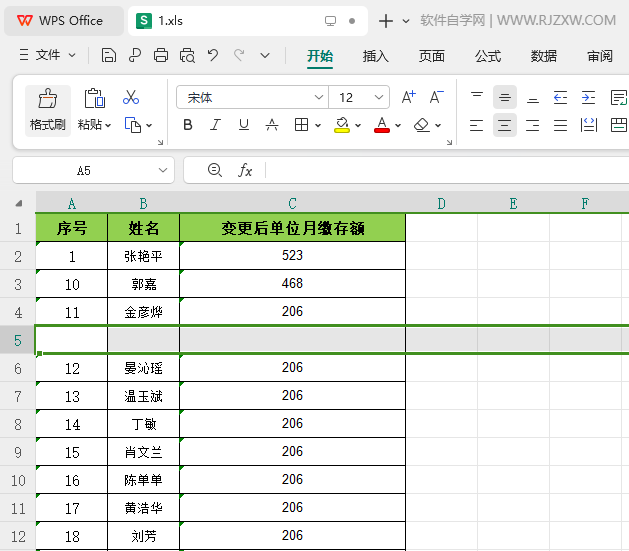
Task: Click the column width adjust icon
Action: click(x=588, y=125)
